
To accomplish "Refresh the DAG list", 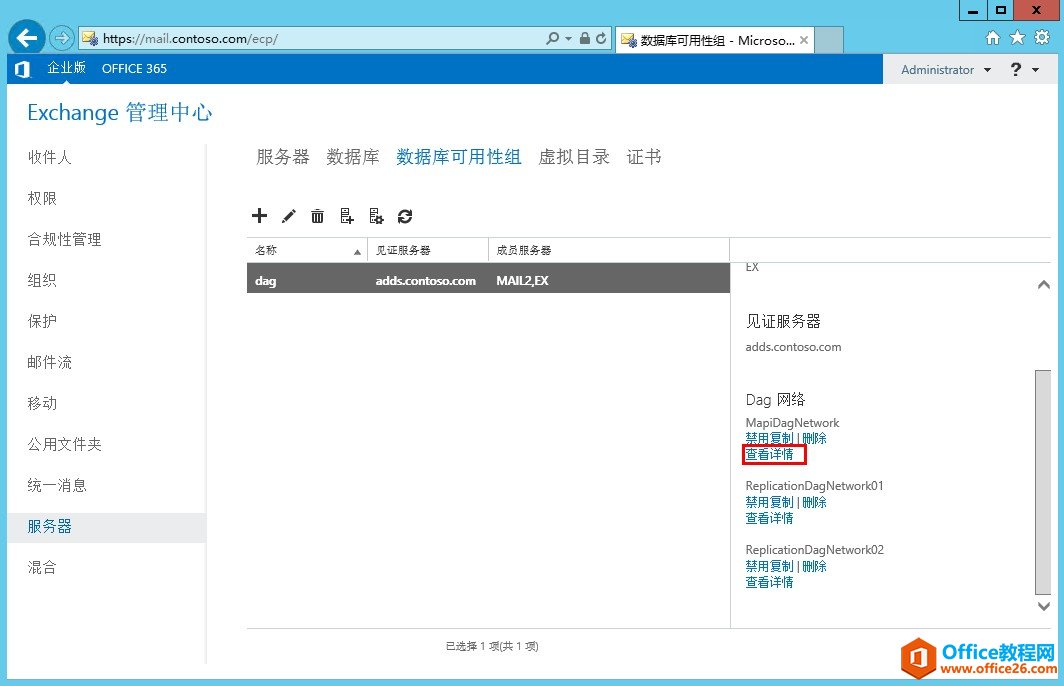I will [406, 215].
